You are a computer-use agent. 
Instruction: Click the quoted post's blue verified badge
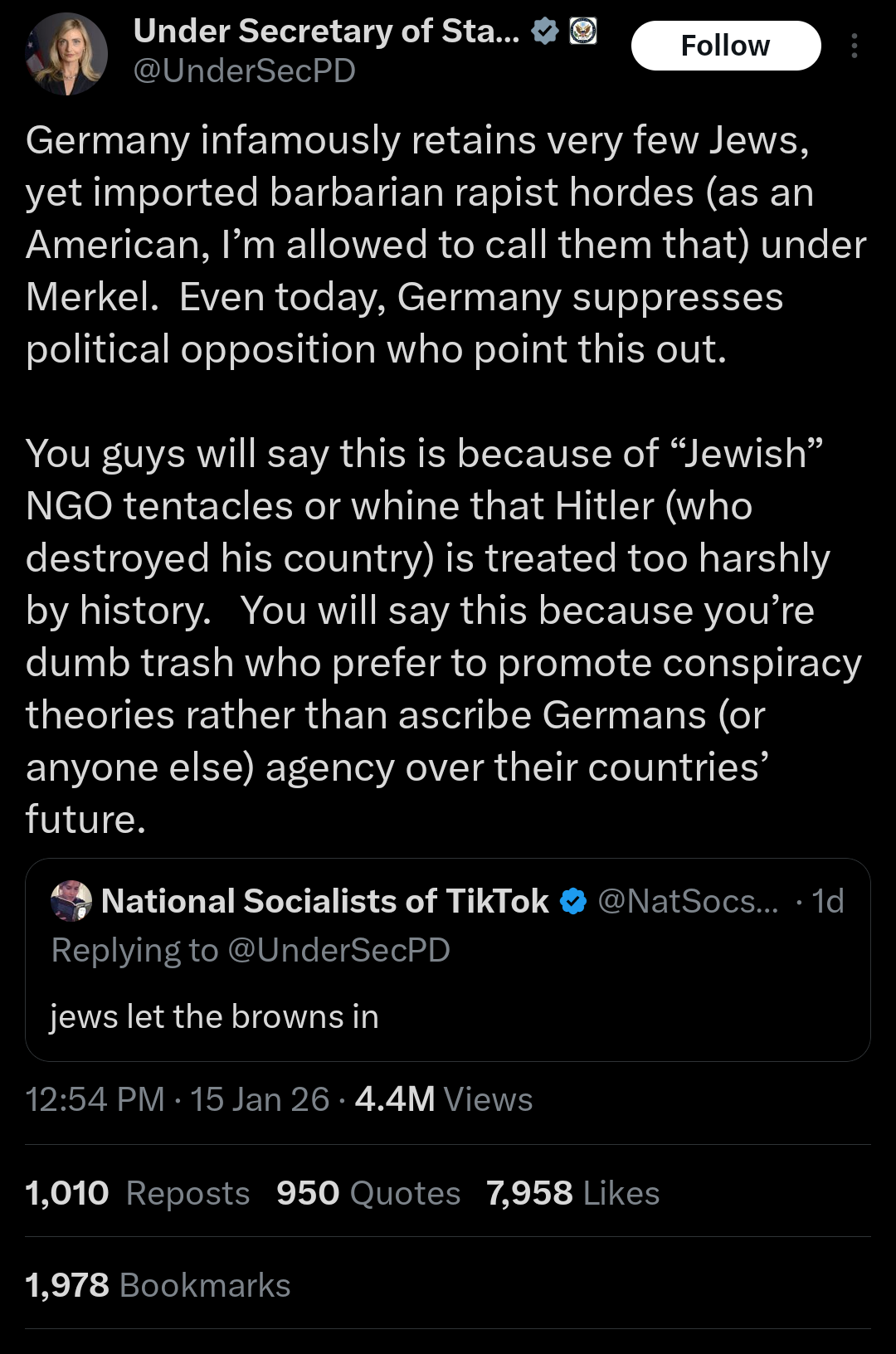(573, 901)
